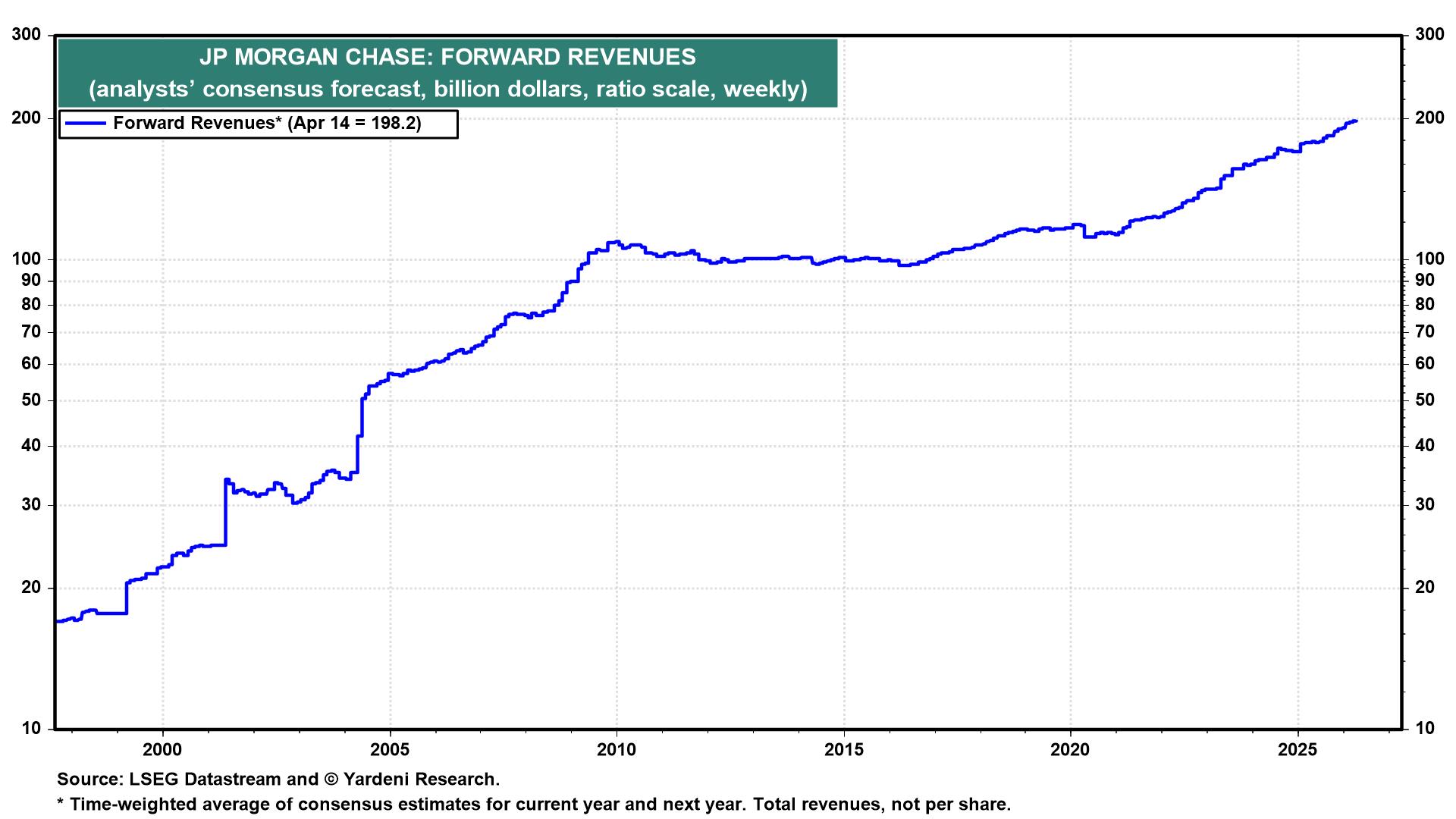Click the 2015 x-axis label
Viewport: 1456px width, 819px height.
(843, 750)
